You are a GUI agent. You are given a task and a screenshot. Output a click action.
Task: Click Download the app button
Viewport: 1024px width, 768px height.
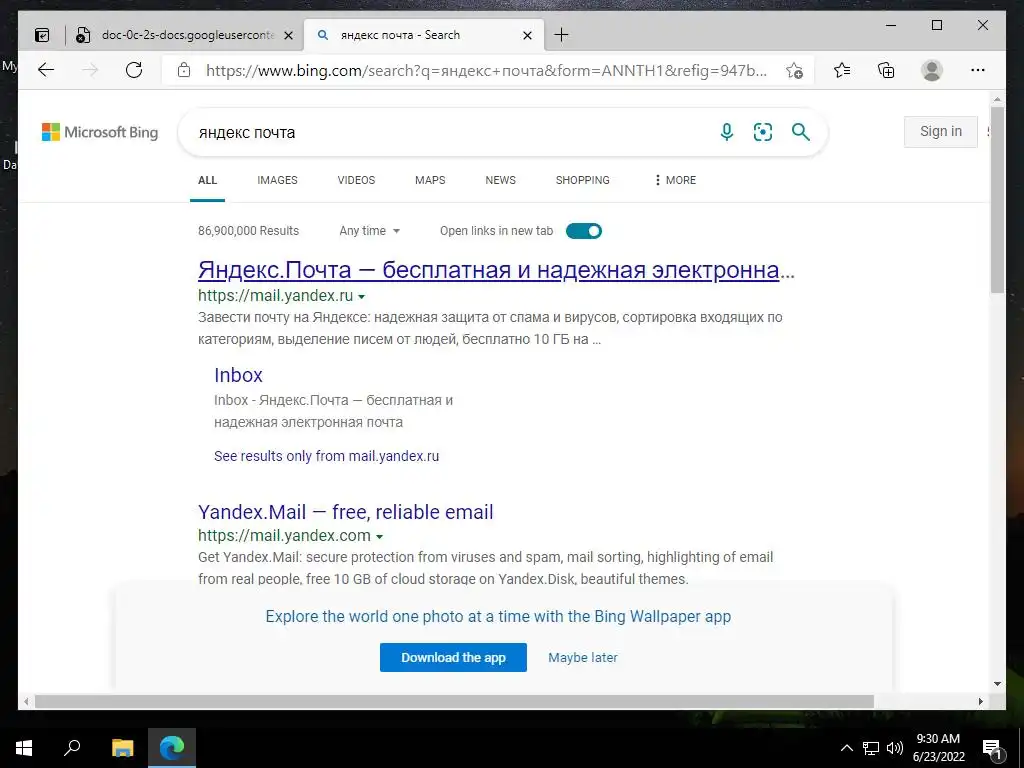pyautogui.click(x=453, y=658)
